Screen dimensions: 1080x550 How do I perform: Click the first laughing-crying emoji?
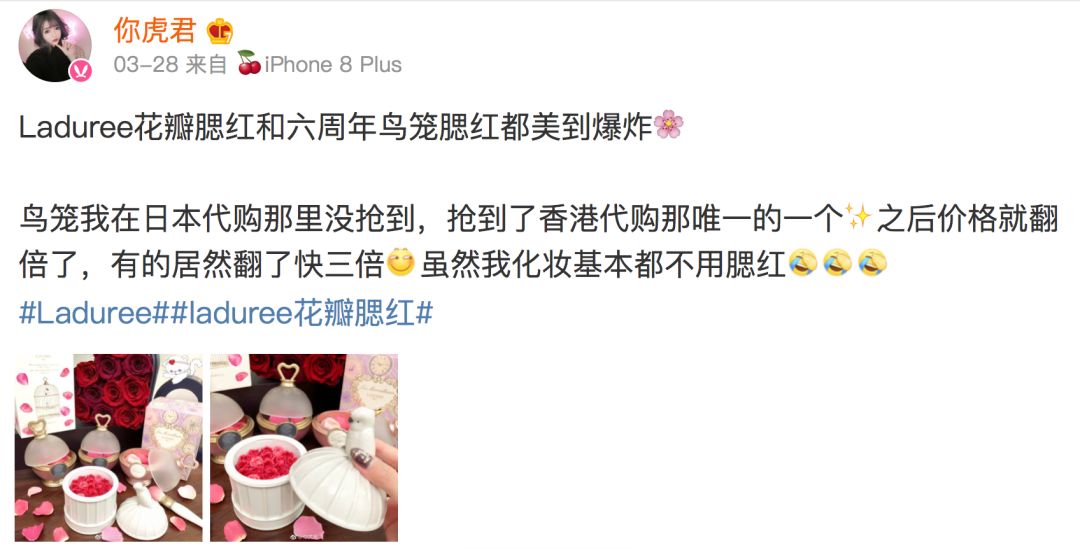coord(802,264)
